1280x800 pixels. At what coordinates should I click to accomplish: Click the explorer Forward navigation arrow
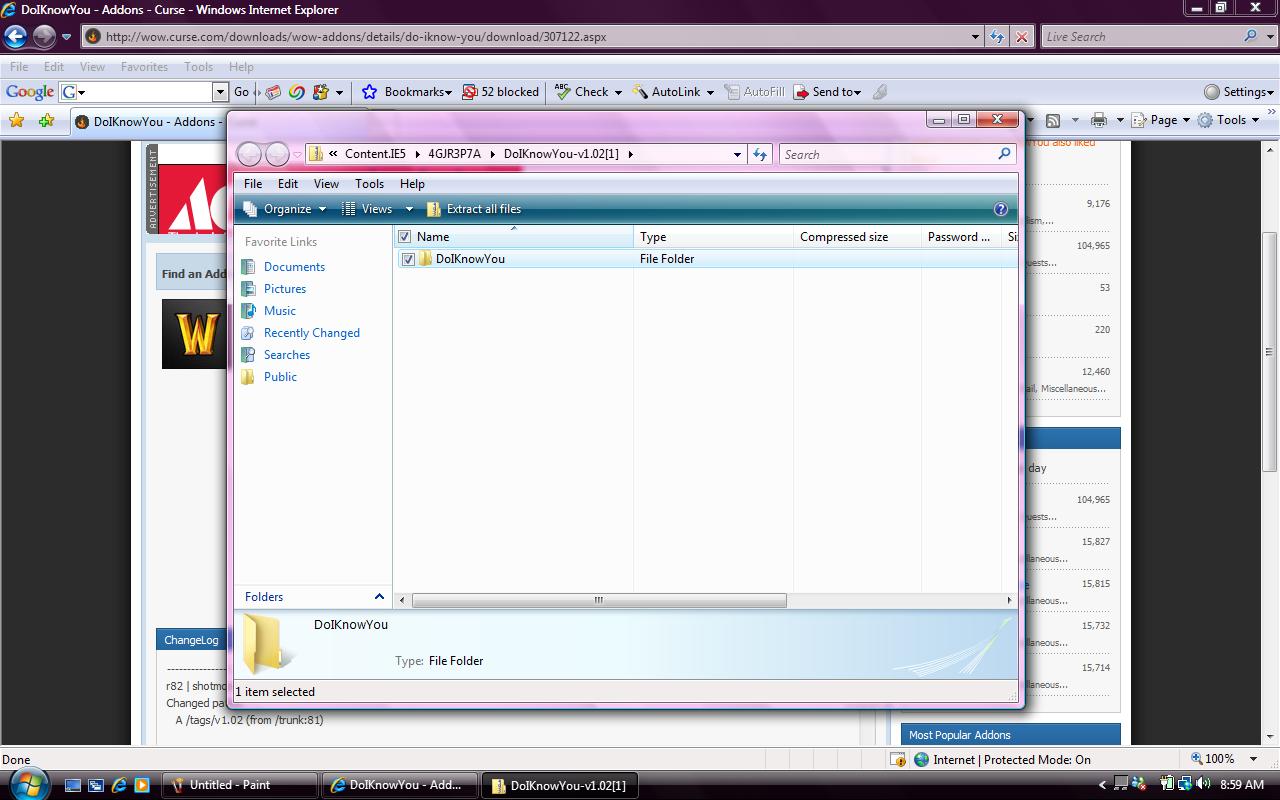pos(277,154)
